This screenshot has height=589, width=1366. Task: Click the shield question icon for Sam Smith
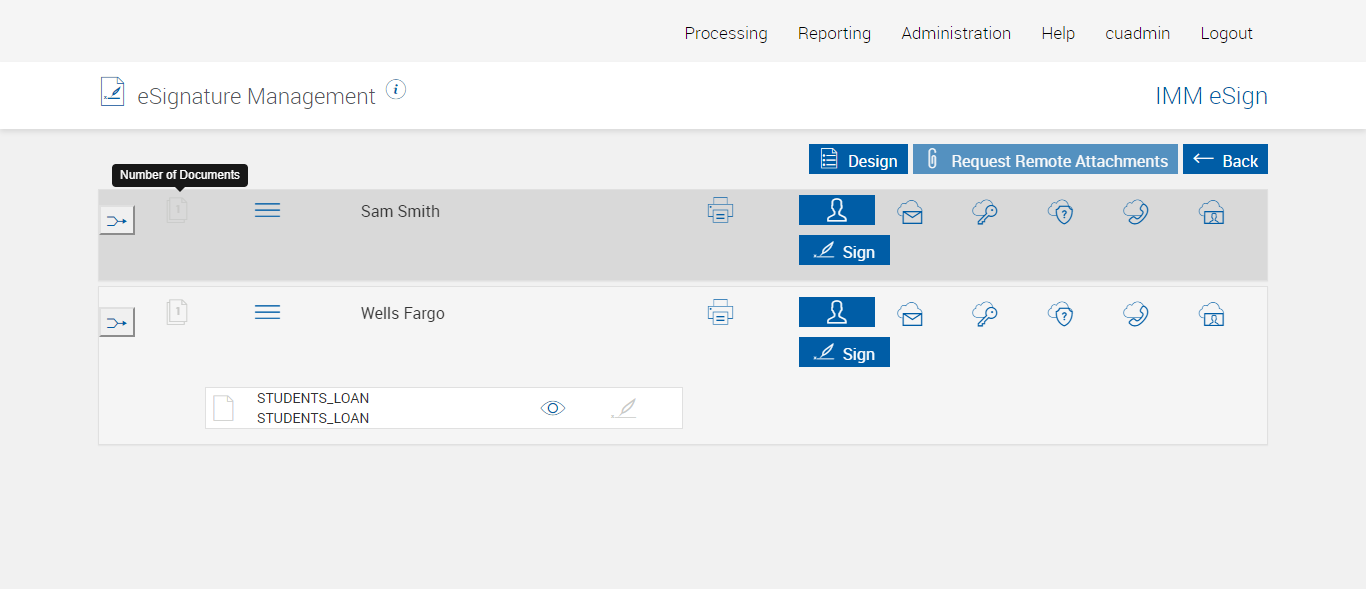click(x=1060, y=212)
